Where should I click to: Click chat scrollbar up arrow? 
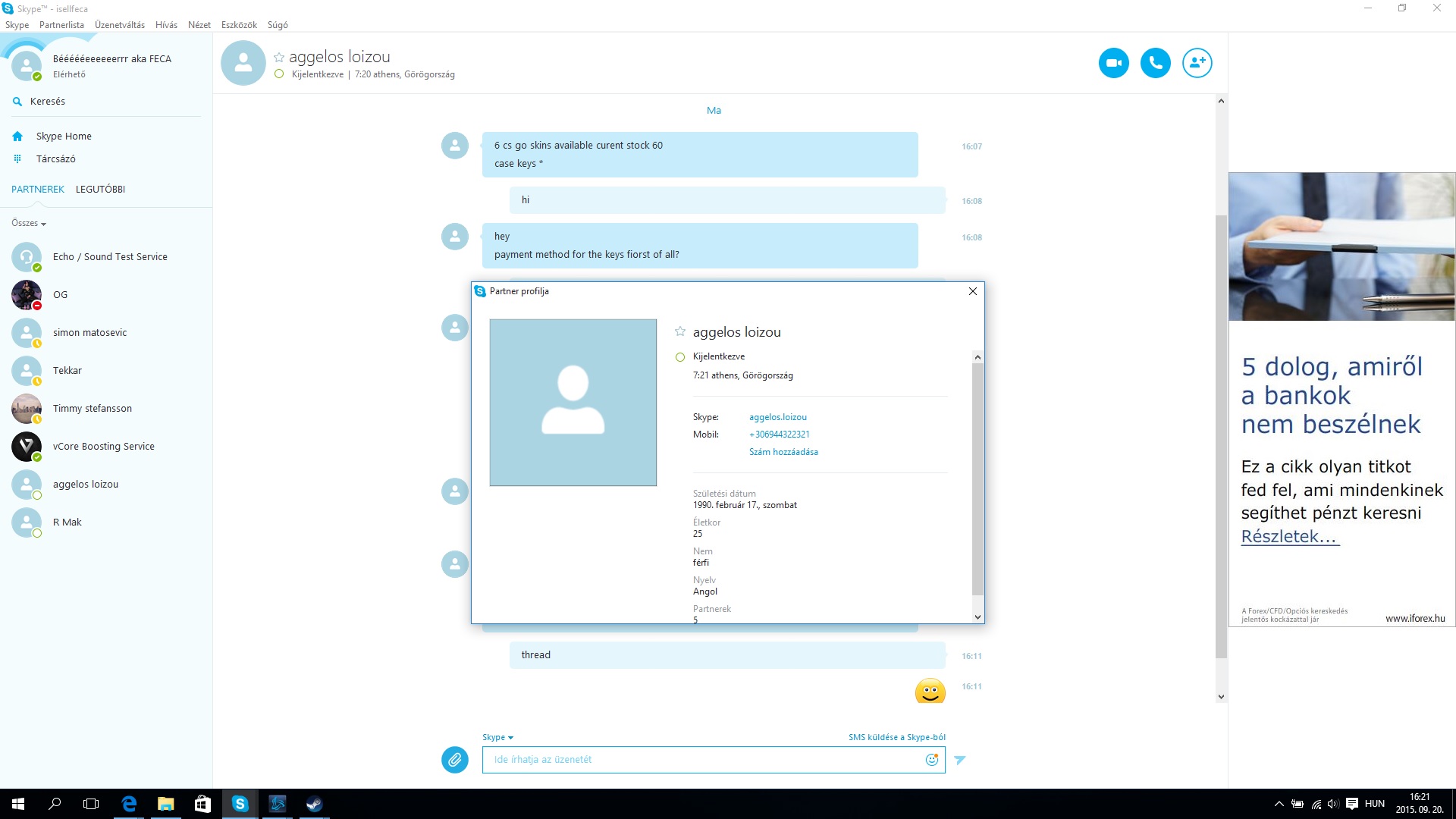[x=1221, y=101]
